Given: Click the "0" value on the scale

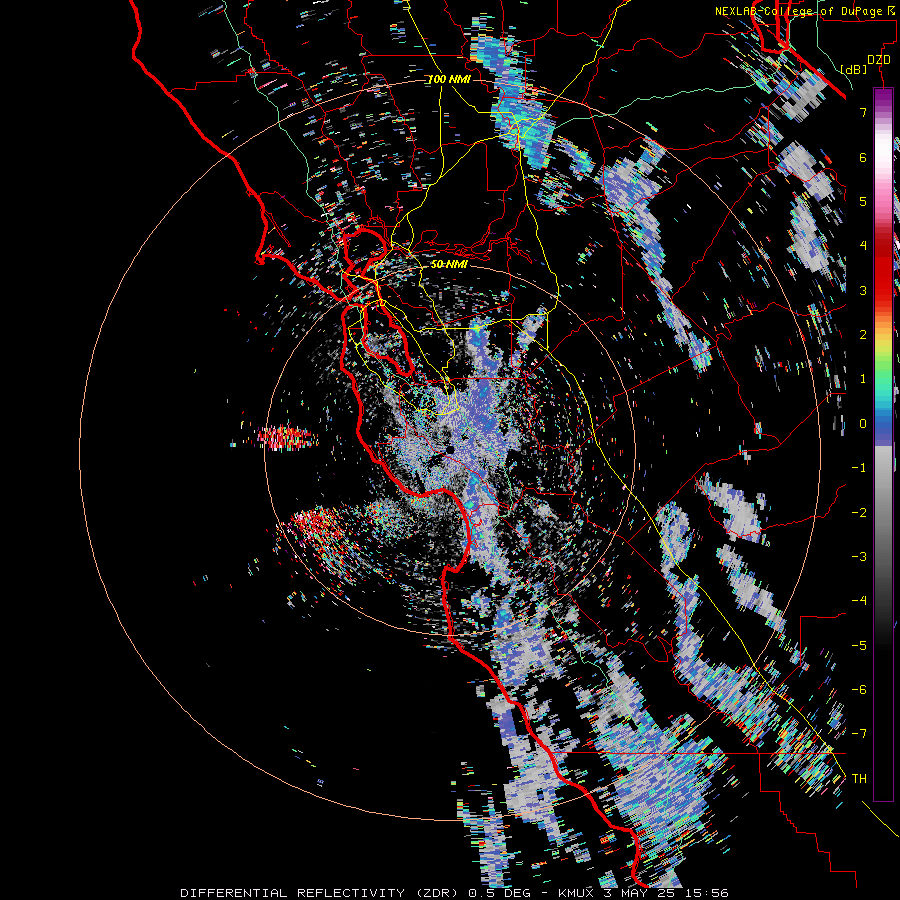Looking at the screenshot, I should coord(863,424).
